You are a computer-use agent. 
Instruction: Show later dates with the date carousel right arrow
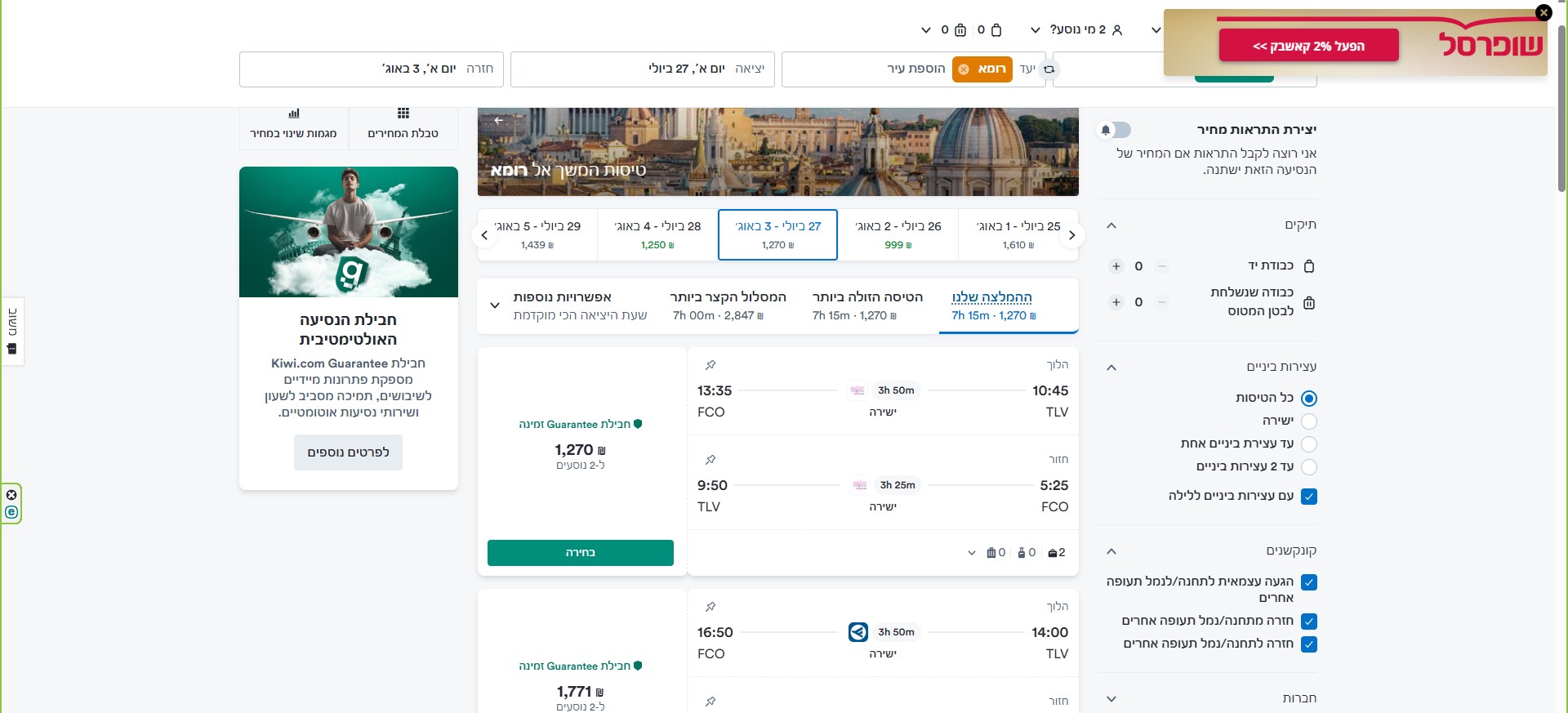click(x=1072, y=235)
